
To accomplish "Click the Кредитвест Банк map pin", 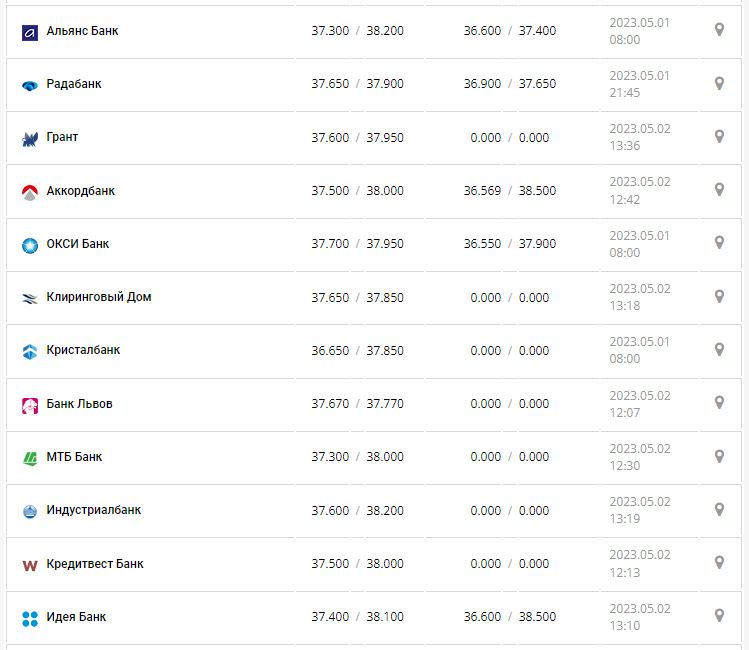I will point(718,562).
